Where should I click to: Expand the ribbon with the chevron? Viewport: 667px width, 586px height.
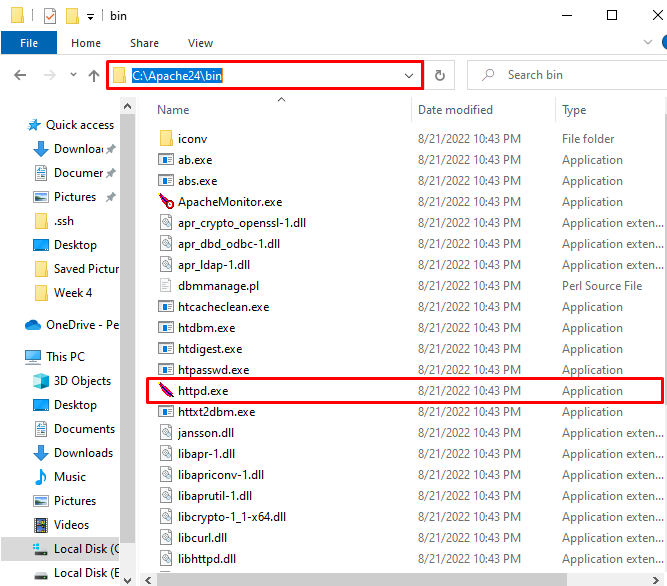647,42
